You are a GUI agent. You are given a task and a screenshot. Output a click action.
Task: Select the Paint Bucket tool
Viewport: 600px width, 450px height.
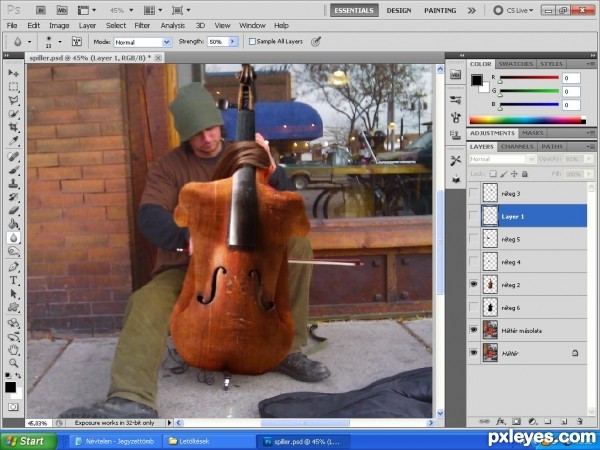[13, 224]
